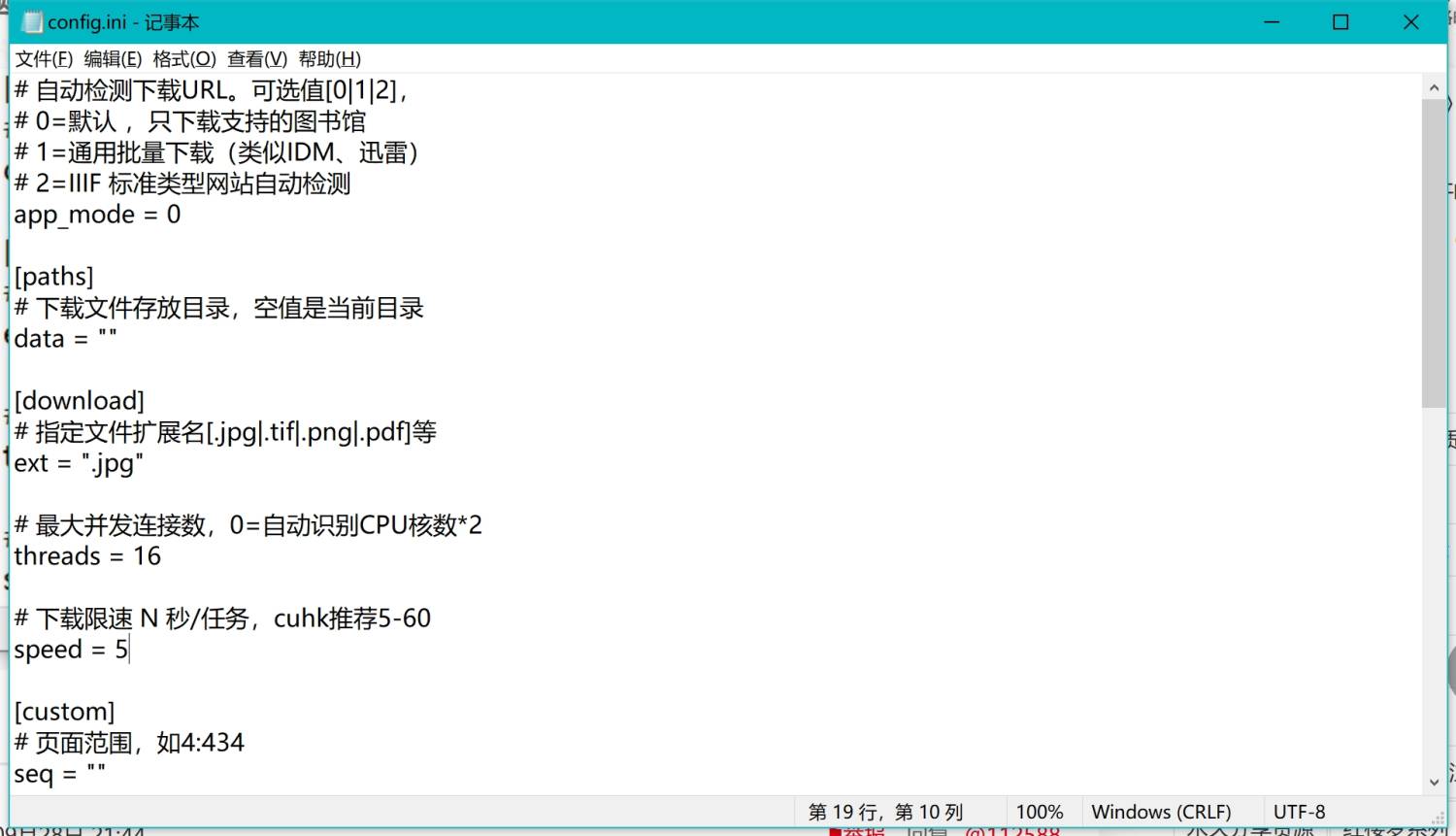1456x836 pixels.
Task: Click the [download] section header text
Action: point(80,401)
